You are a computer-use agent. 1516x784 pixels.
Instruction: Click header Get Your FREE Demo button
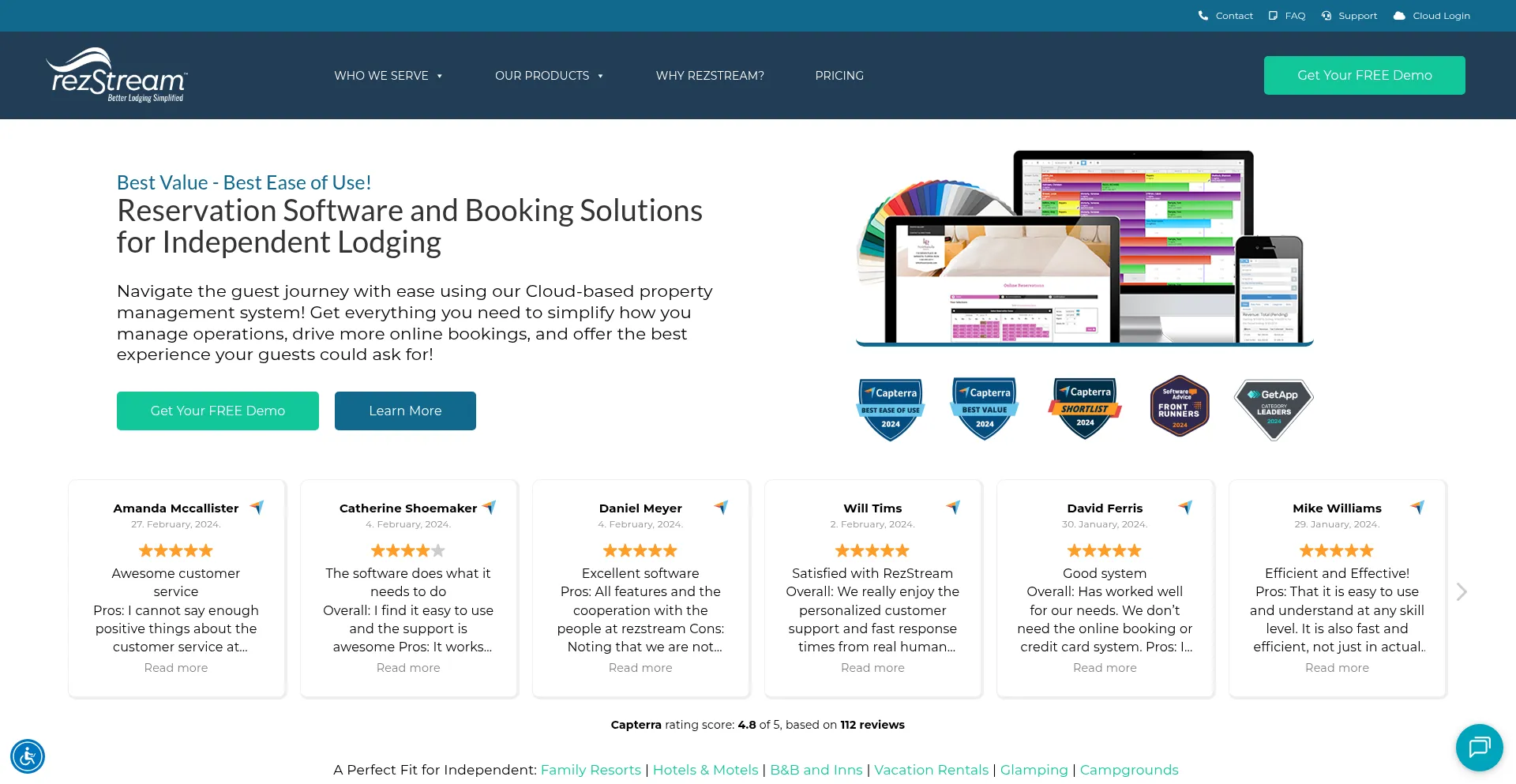[1364, 75]
